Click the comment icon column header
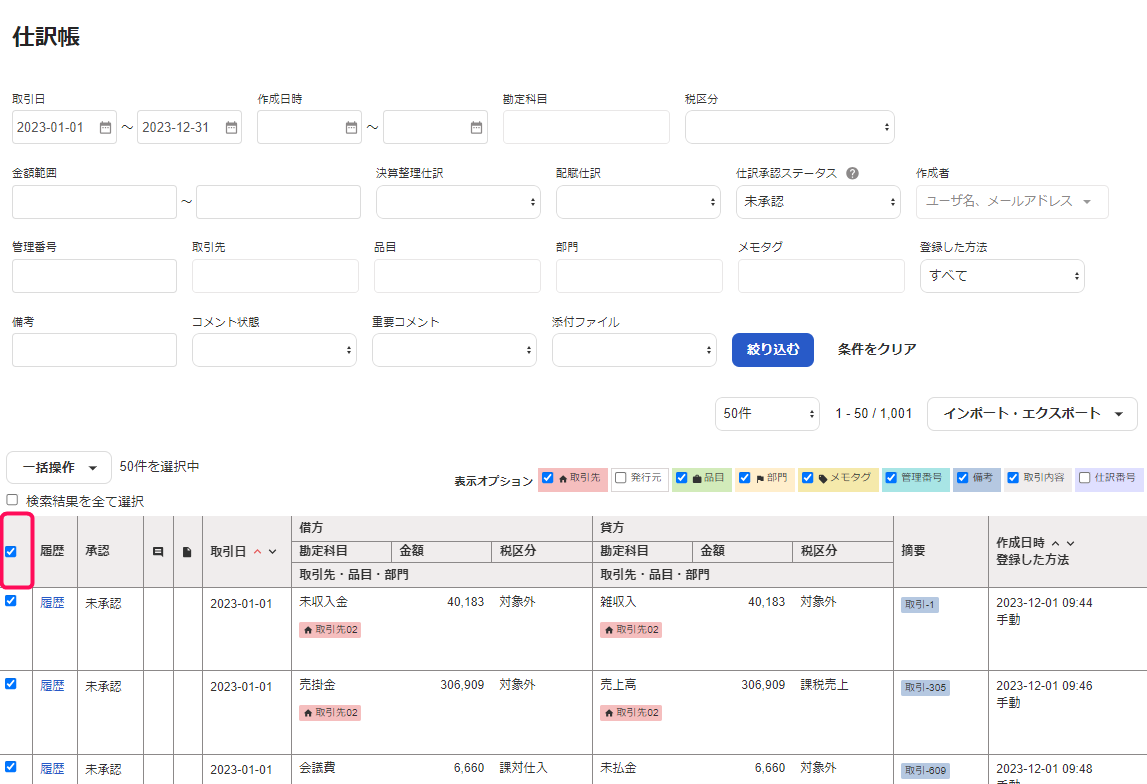This screenshot has width=1147, height=784. 158,552
